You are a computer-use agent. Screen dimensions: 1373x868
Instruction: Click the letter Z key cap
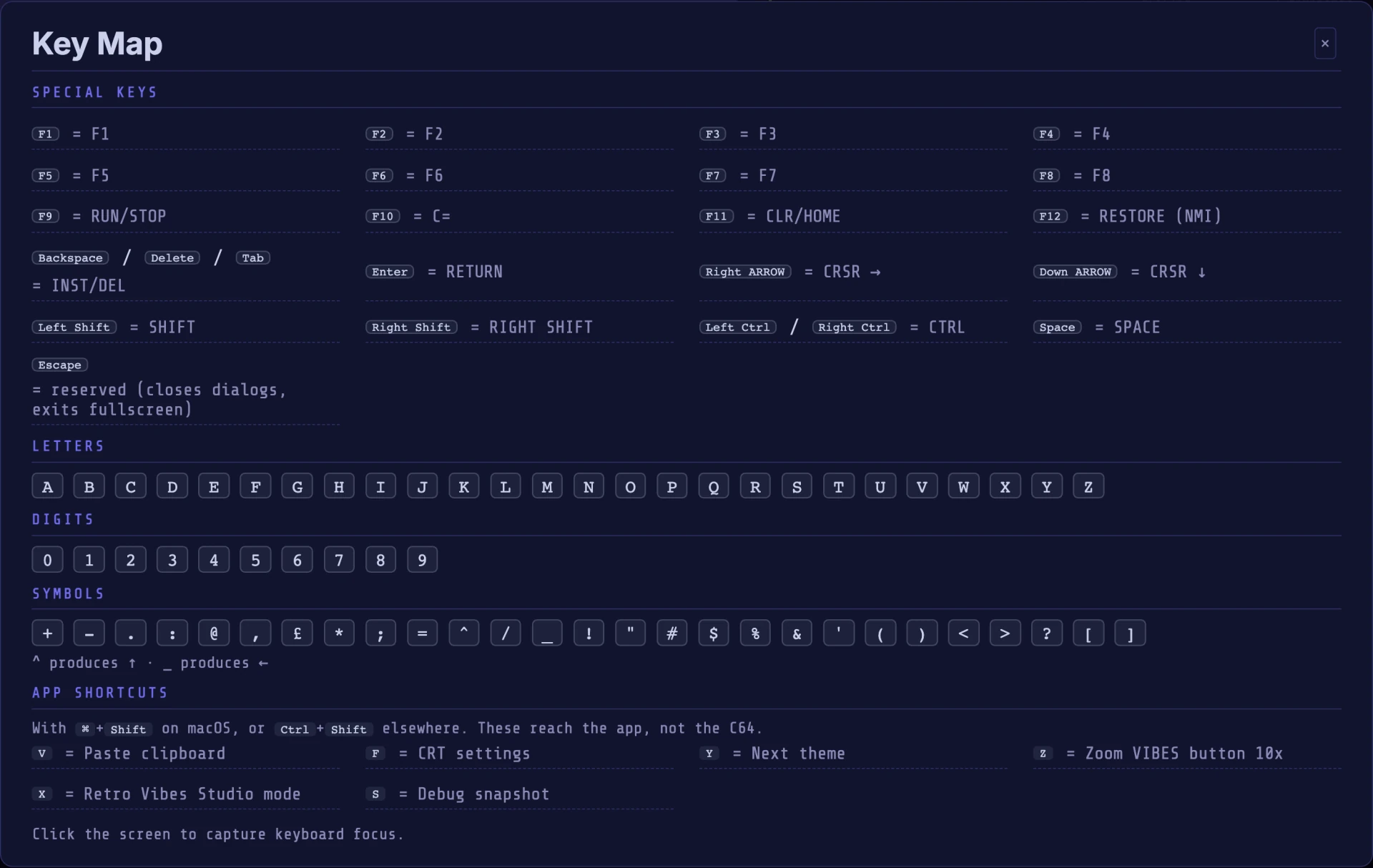click(1088, 486)
